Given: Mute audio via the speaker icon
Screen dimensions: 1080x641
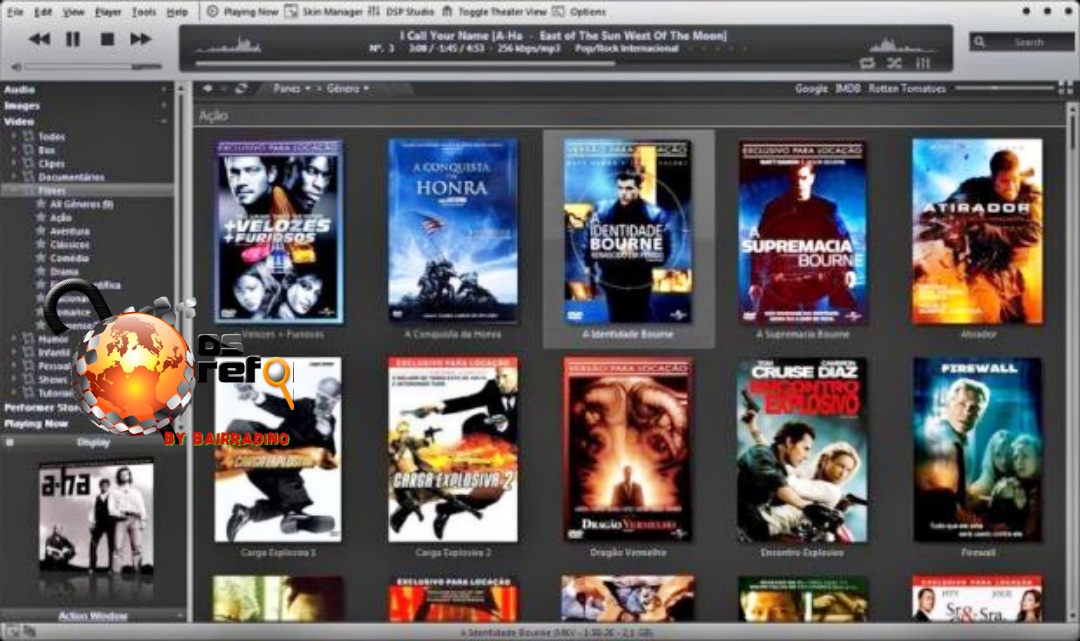Looking at the screenshot, I should pyautogui.click(x=17, y=67).
